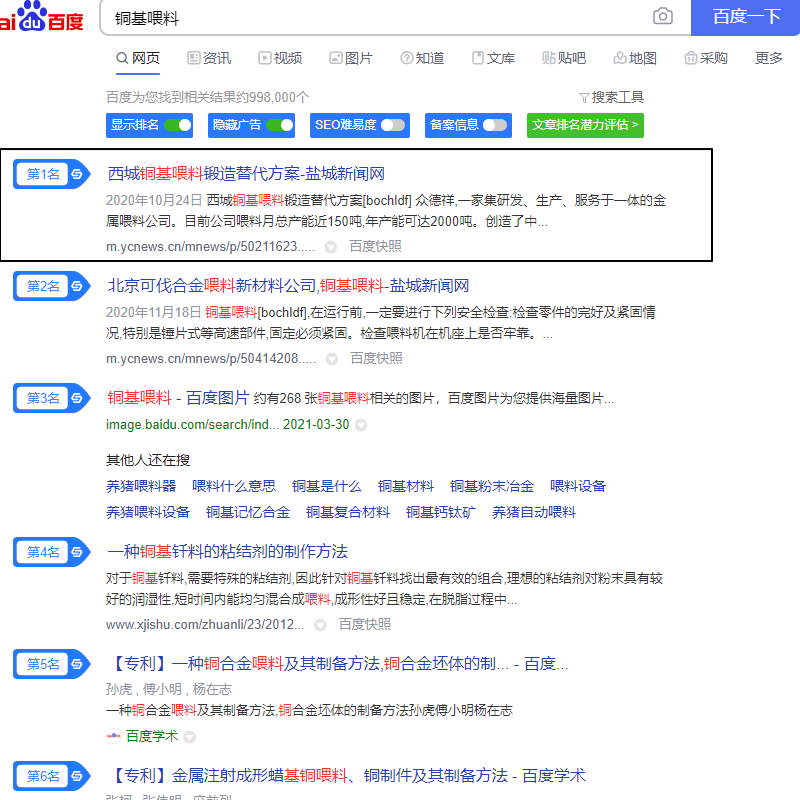Select the 网页 tab

[138, 58]
